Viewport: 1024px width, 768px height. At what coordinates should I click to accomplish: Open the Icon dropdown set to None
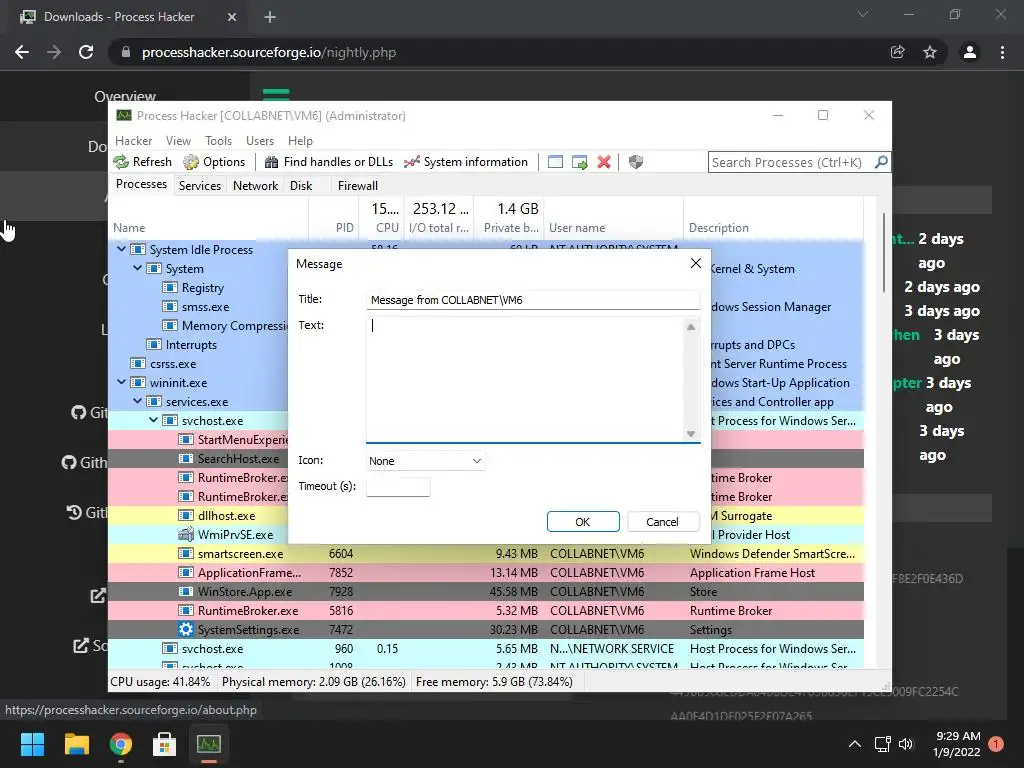pyautogui.click(x=425, y=461)
